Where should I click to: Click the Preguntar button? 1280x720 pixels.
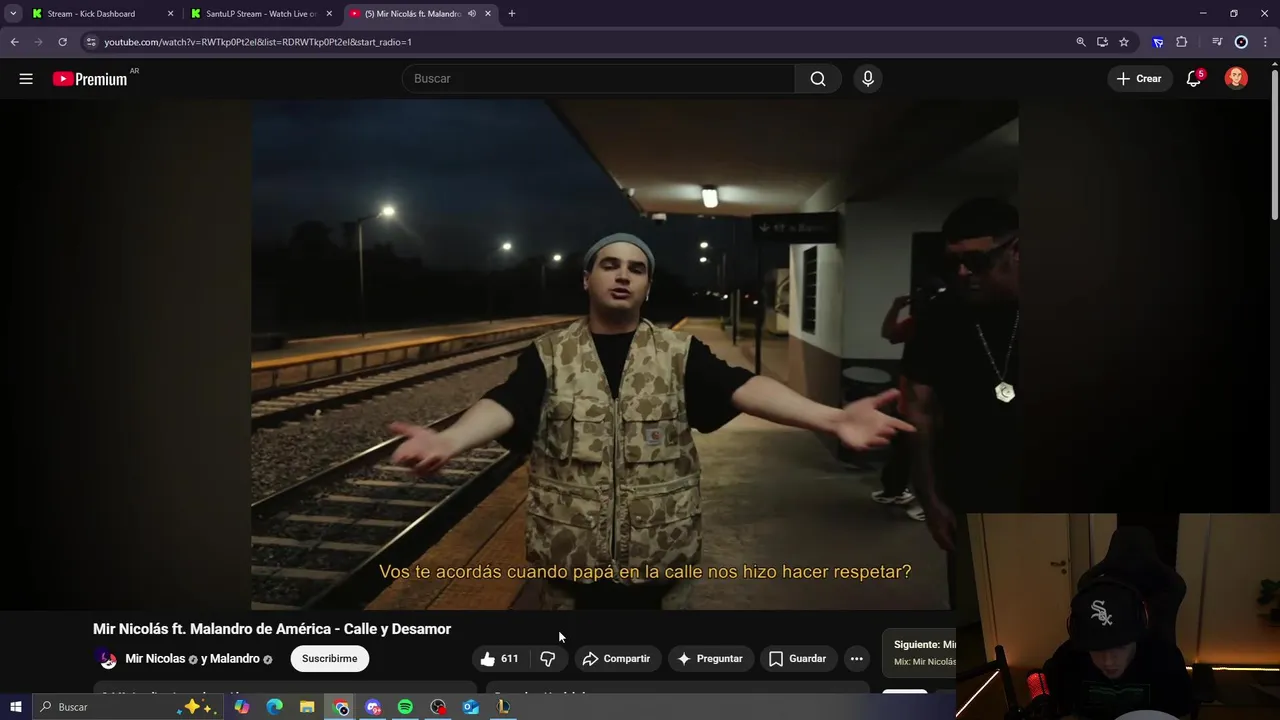(x=710, y=659)
